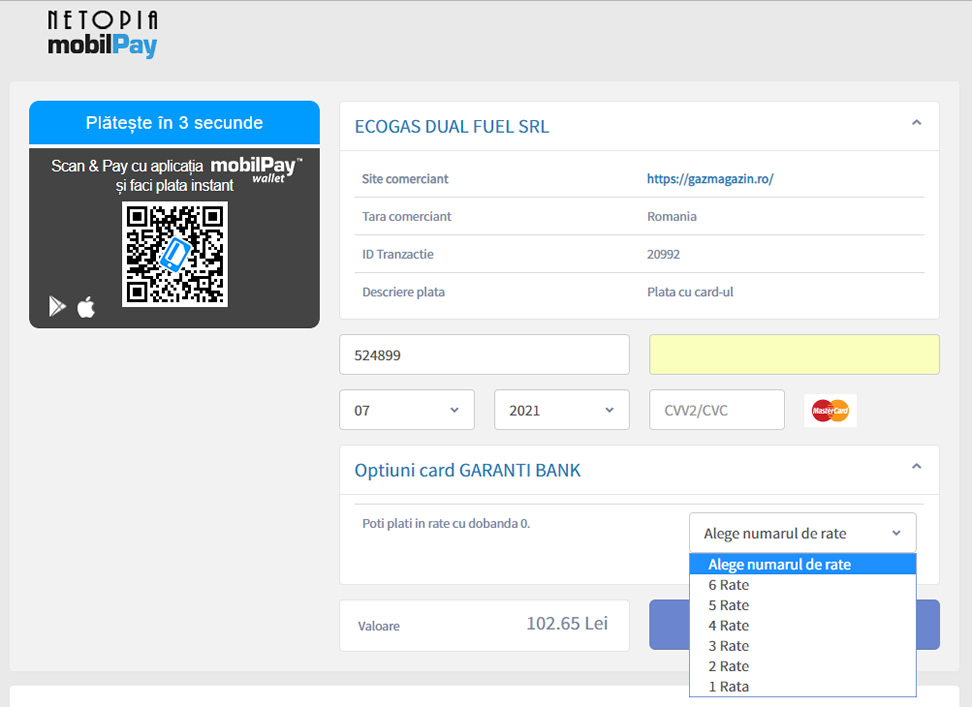
Task: Collapse the ECOGAS DUAL FUEL SRL panel
Action: (916, 123)
